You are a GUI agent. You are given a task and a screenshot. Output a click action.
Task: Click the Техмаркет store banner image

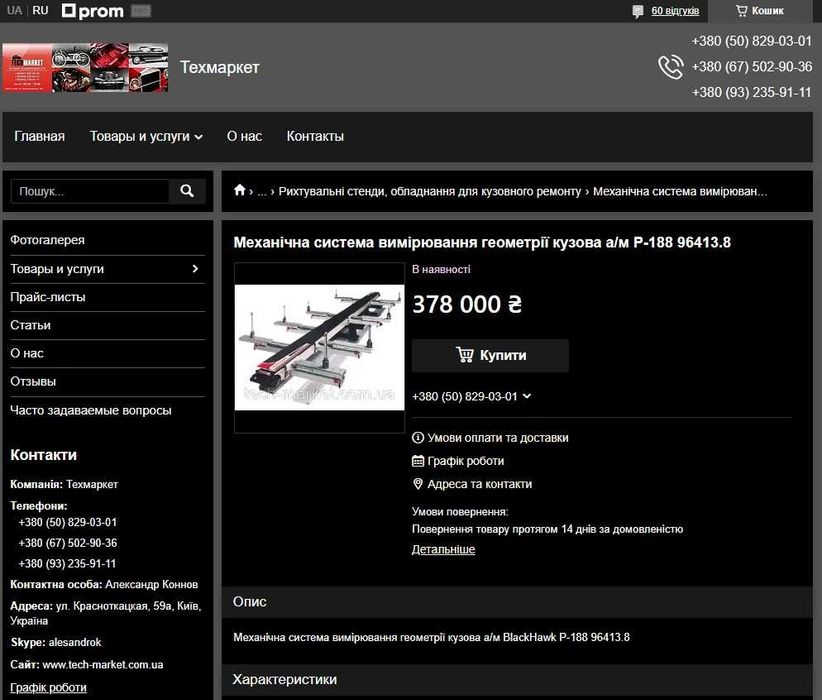[85, 68]
